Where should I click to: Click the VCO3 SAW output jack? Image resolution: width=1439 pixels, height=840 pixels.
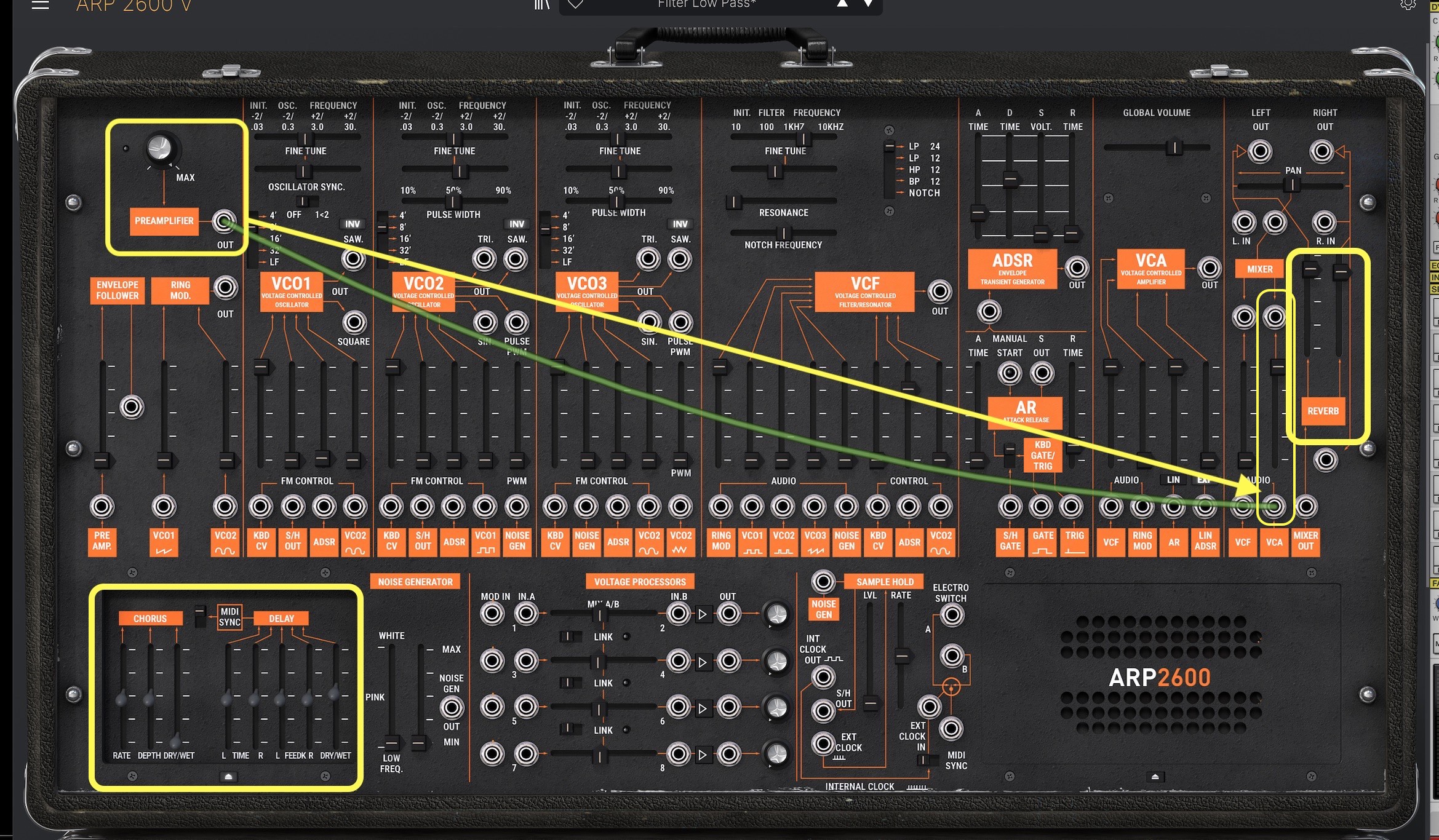680,260
